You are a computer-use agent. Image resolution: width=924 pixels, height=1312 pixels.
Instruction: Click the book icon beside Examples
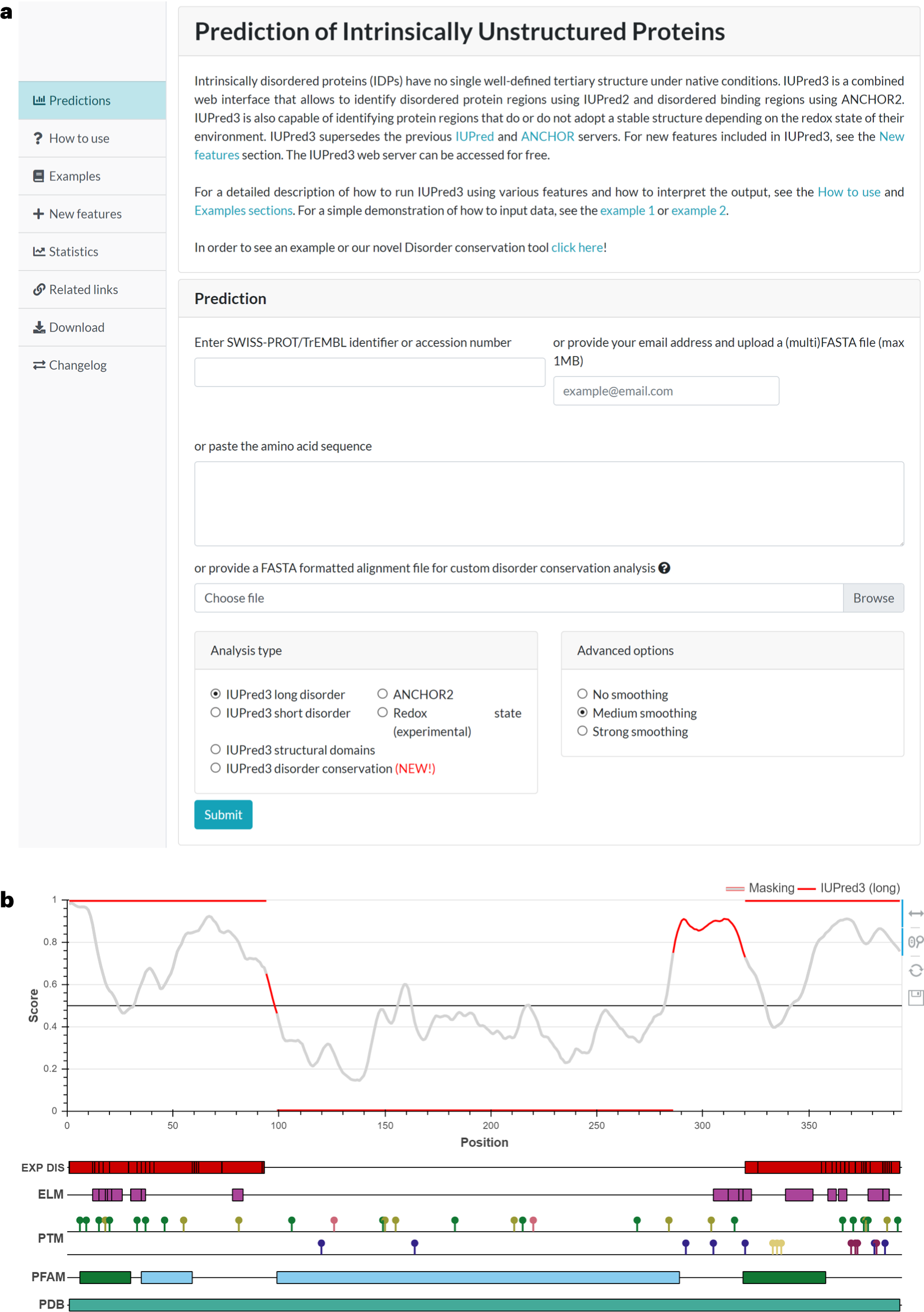[x=38, y=176]
